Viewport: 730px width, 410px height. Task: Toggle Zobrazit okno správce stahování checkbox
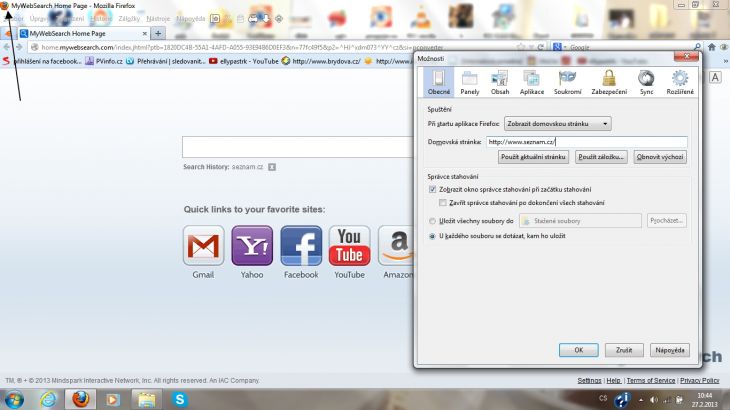click(433, 189)
